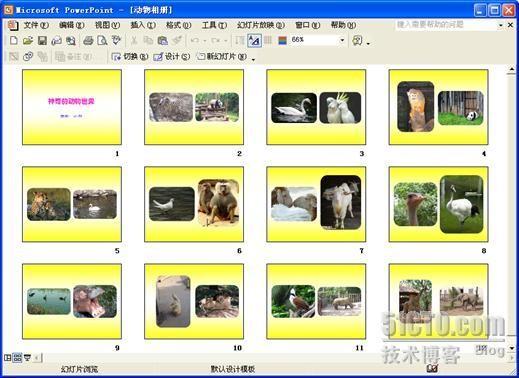Viewport: 519px width, 378px height.
Task: Open the 插入(I) menu
Action: tap(143, 25)
